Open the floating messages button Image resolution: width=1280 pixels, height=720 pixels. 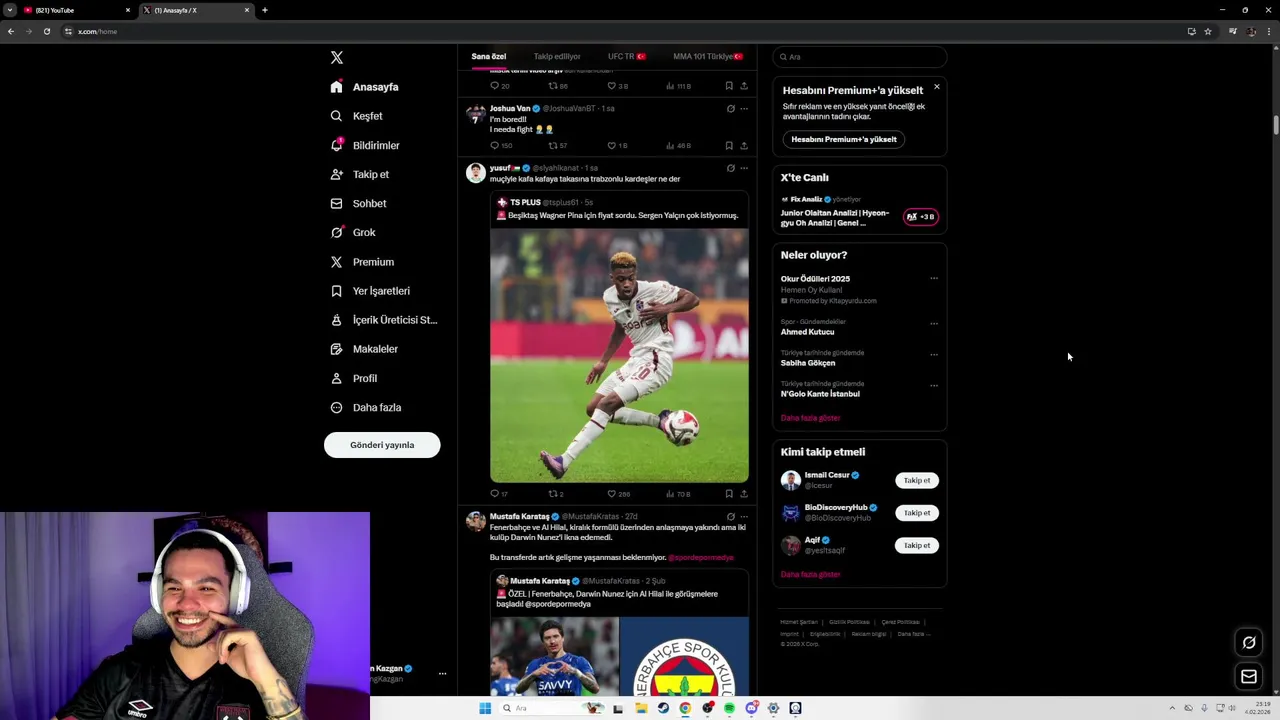(x=1249, y=677)
